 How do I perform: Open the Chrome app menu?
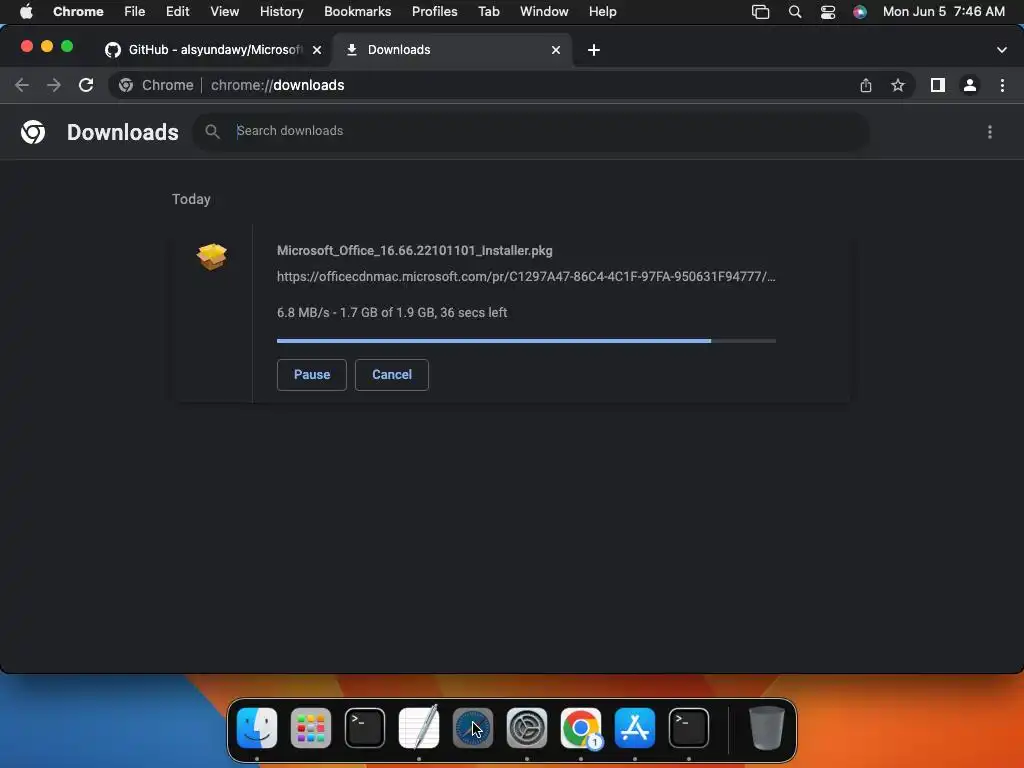78,12
